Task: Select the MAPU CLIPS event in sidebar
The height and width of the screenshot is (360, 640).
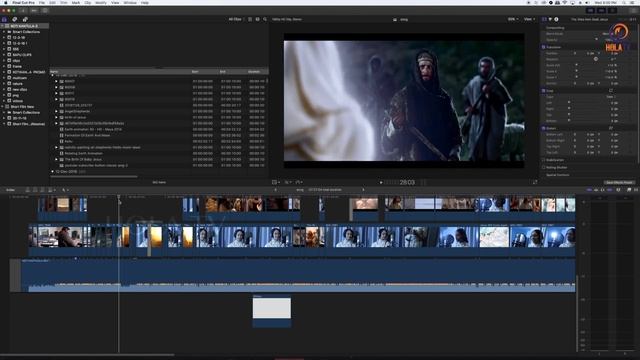Action: click(22, 54)
